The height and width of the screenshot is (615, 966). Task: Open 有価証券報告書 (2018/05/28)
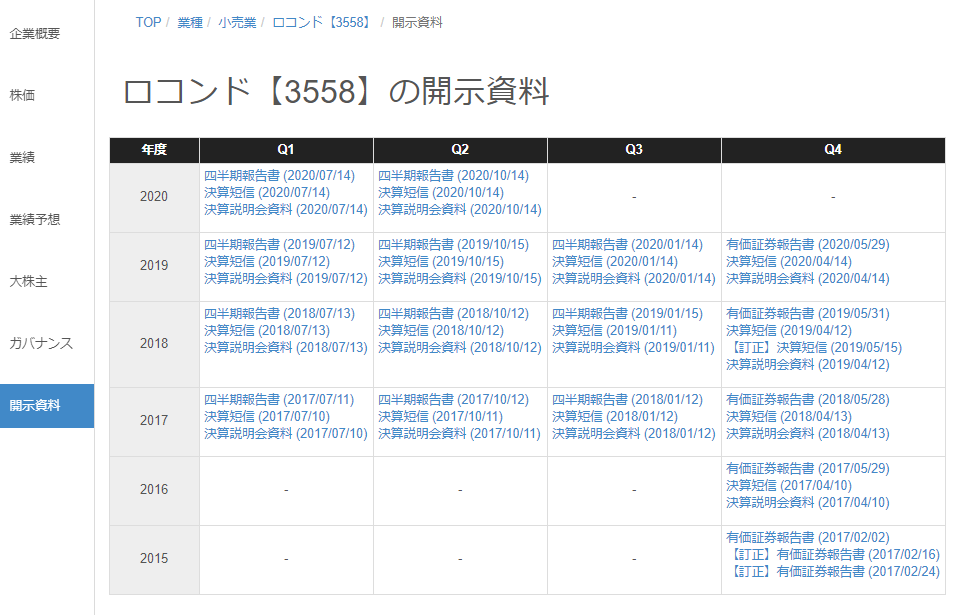tap(808, 400)
